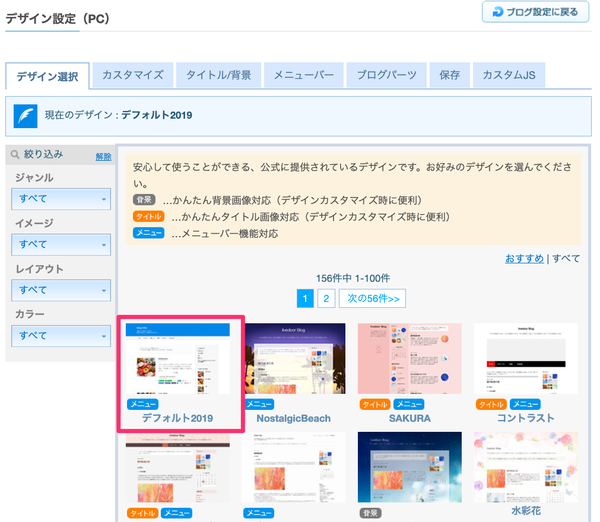600x522 pixels.
Task: Click the magnifier icon beside 絞り込み
Action: [15, 154]
